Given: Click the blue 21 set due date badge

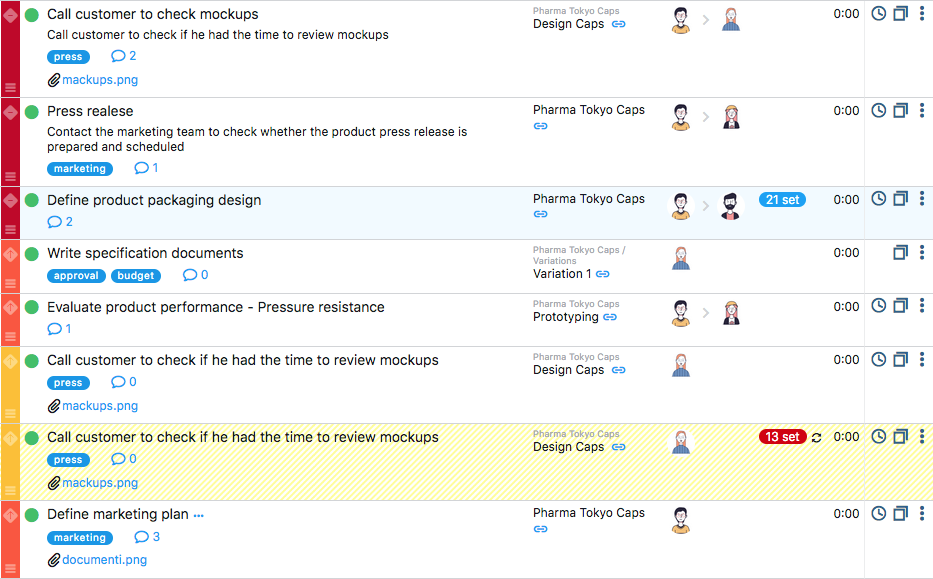Looking at the screenshot, I should (x=782, y=200).
